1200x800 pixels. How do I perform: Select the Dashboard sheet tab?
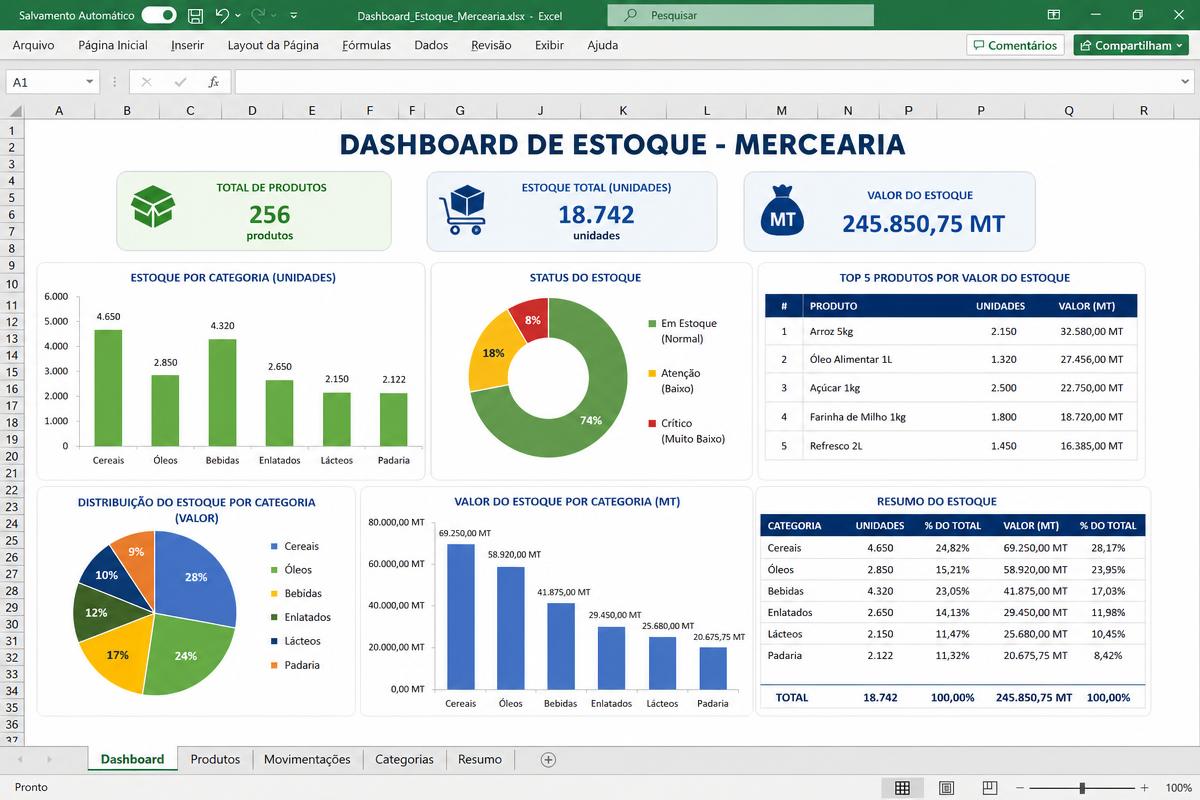point(132,759)
